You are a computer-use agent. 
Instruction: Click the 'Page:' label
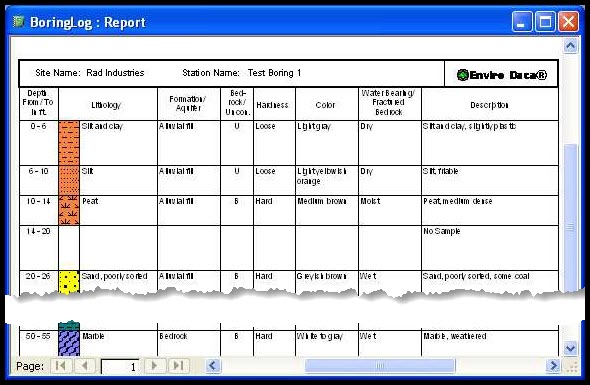[x=30, y=366]
